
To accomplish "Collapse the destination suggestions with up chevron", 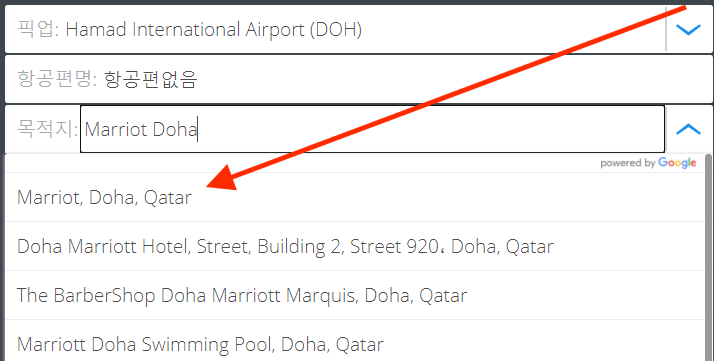I will [x=688, y=129].
